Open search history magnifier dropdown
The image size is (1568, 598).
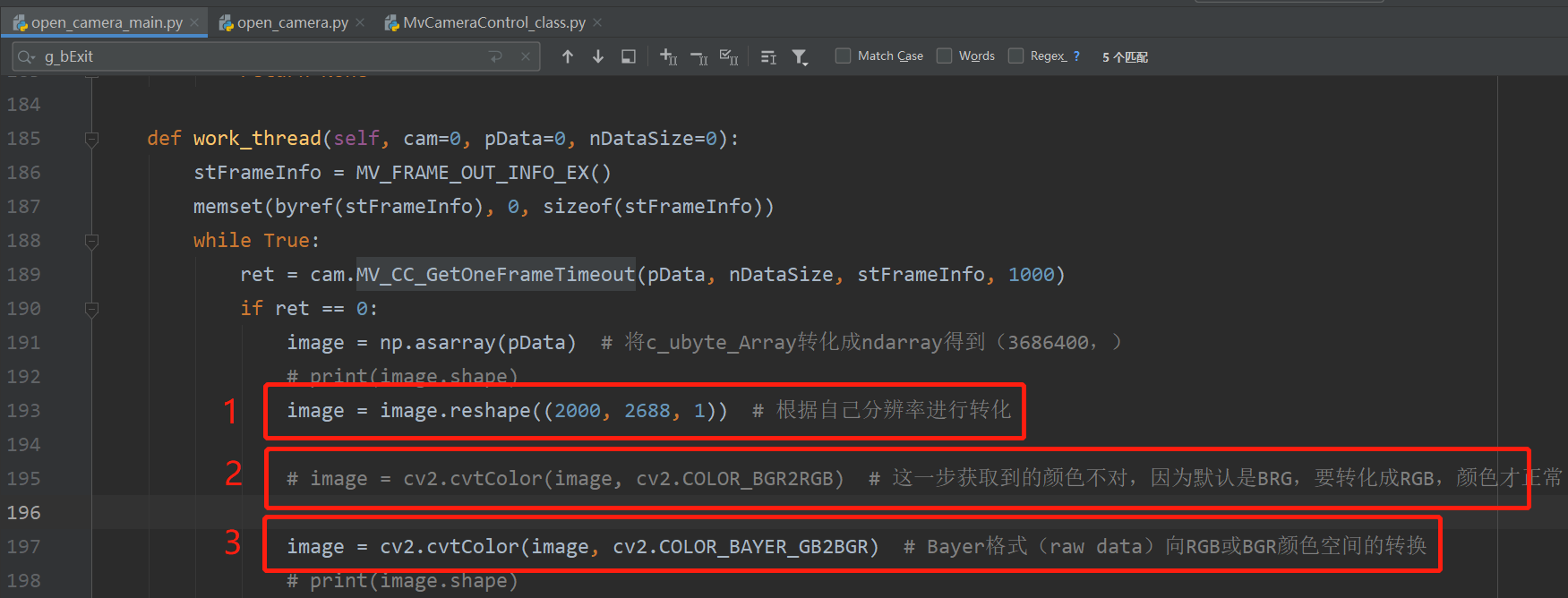click(26, 56)
